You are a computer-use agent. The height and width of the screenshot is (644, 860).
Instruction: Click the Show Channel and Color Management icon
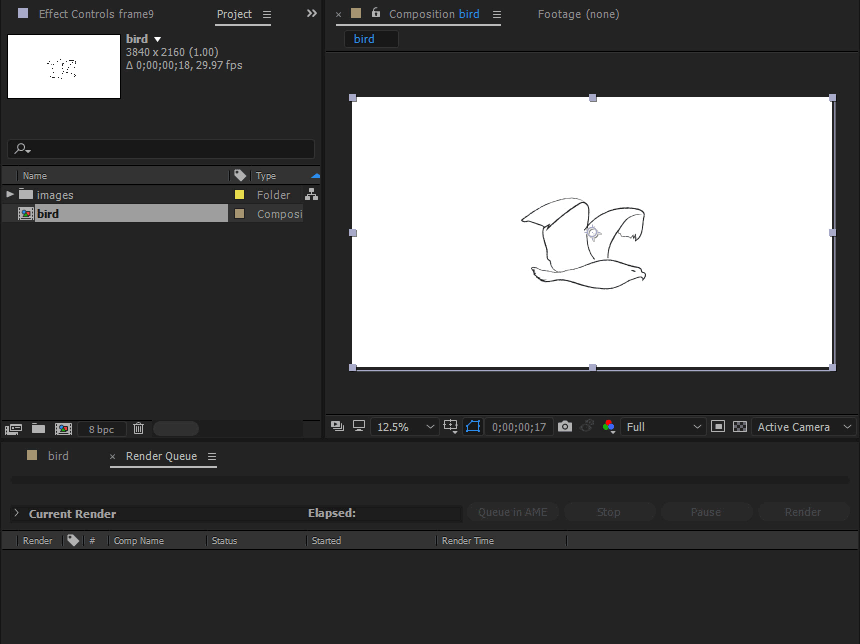point(609,426)
